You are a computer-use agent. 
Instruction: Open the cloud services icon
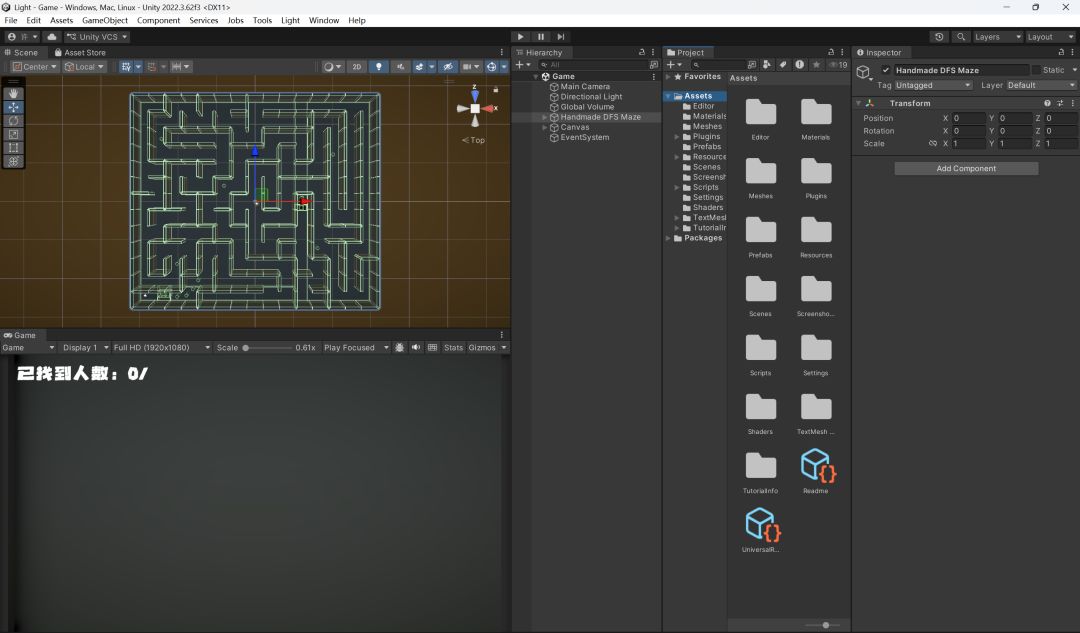pyautogui.click(x=52, y=37)
